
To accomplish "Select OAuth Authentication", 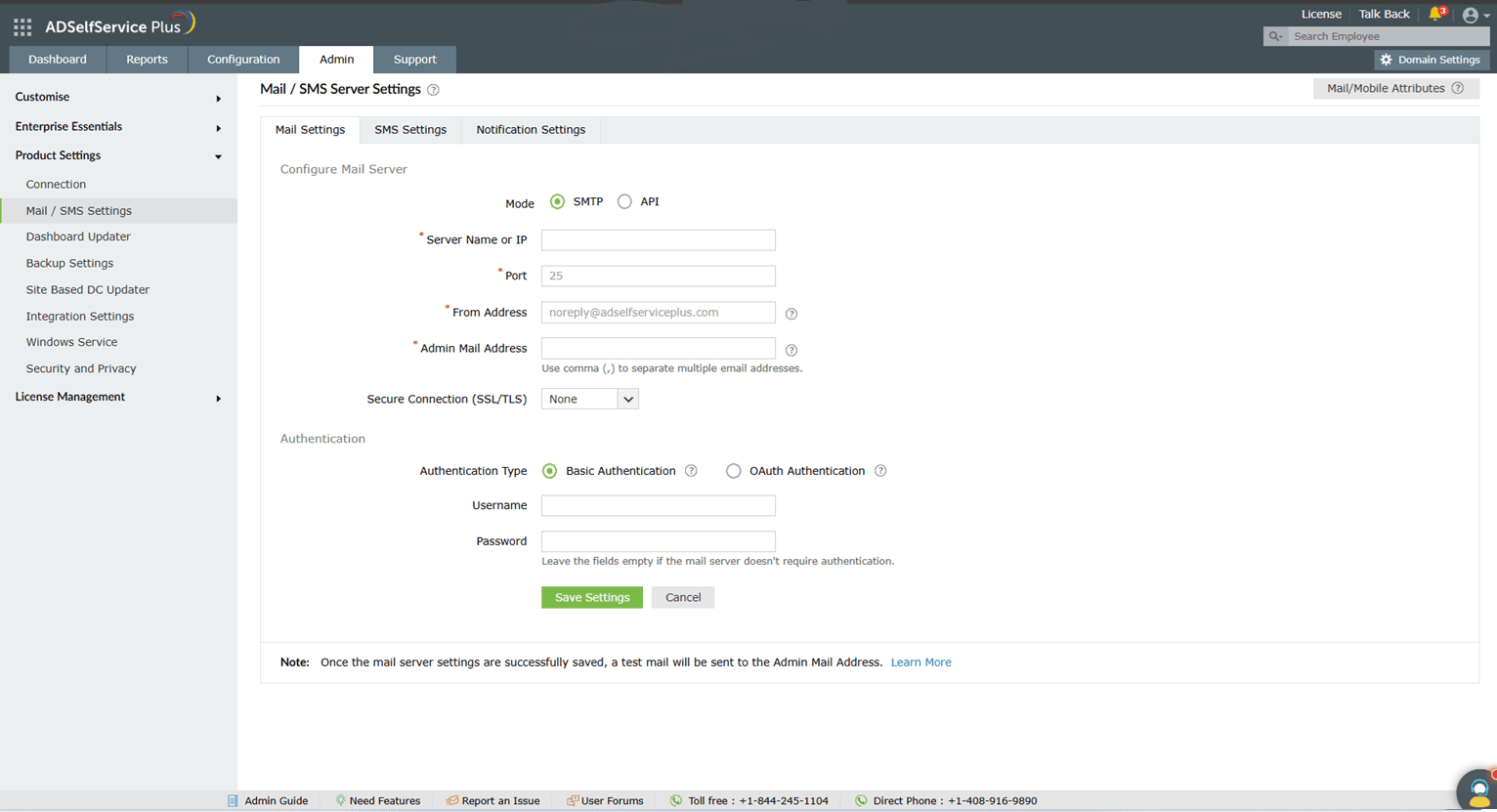I will 734,470.
